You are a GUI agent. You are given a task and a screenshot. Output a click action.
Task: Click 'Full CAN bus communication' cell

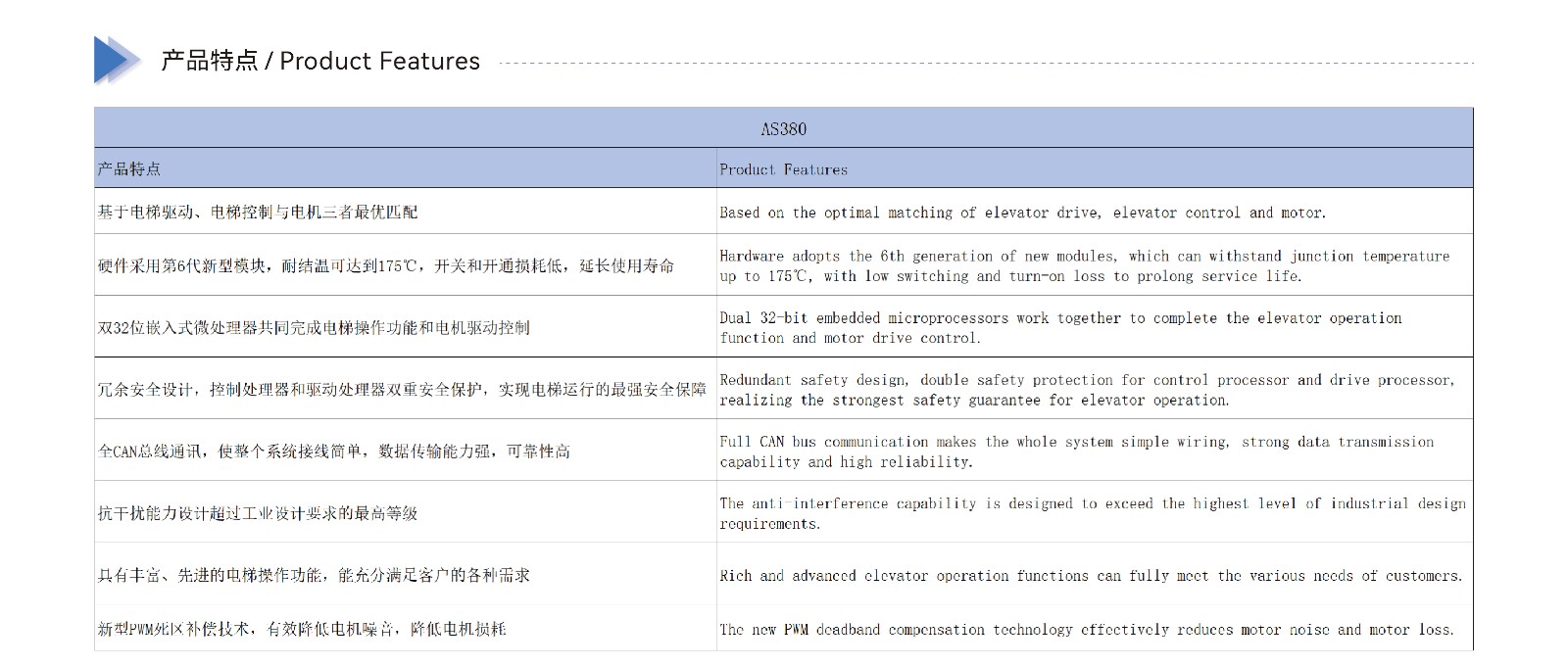click(x=1095, y=450)
